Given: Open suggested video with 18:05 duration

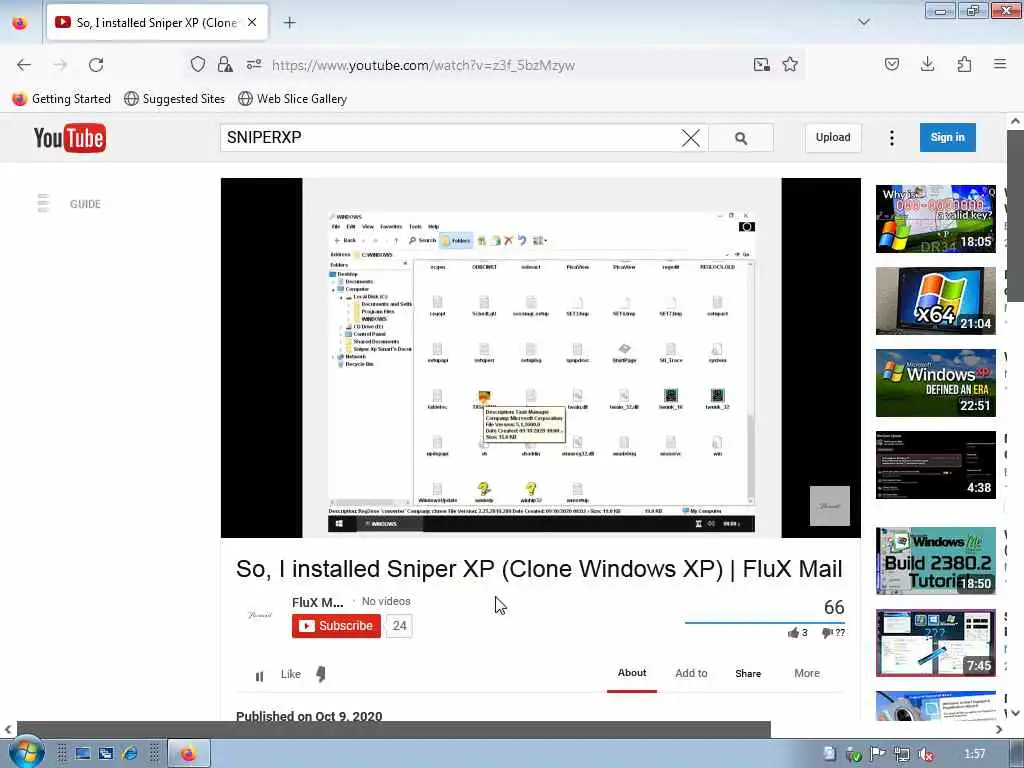Looking at the screenshot, I should [x=935, y=219].
